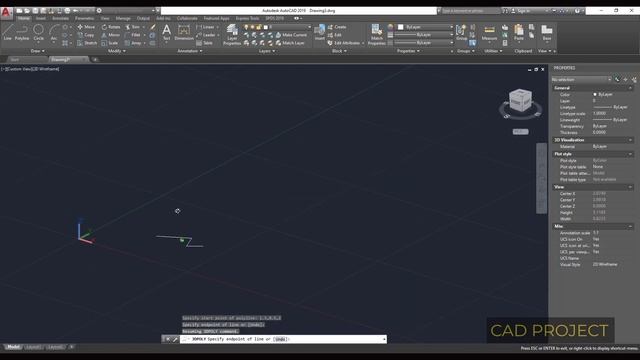
Task: Select the Polyline tool
Action: (x=22, y=32)
